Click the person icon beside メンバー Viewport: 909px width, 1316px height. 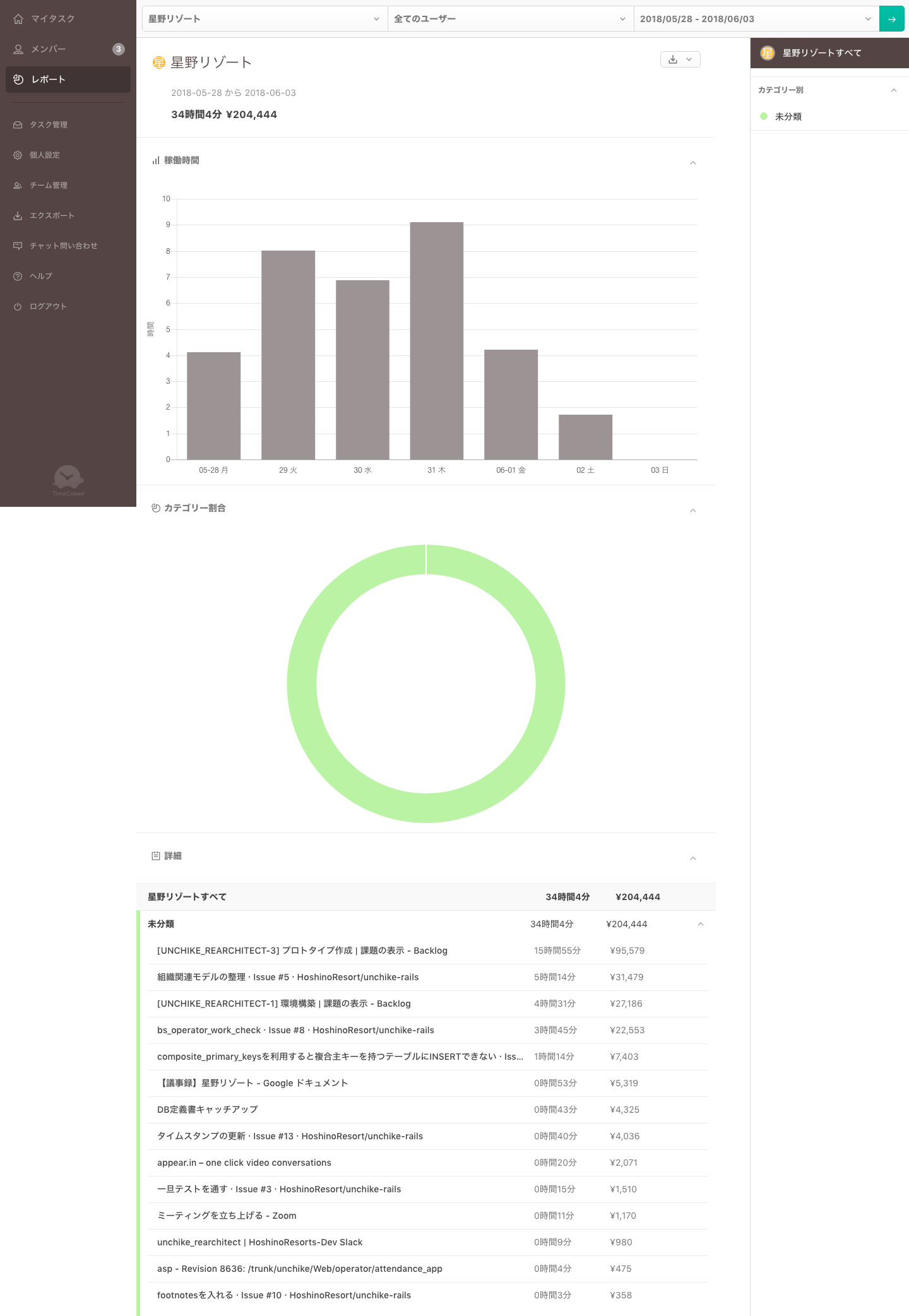click(x=18, y=49)
